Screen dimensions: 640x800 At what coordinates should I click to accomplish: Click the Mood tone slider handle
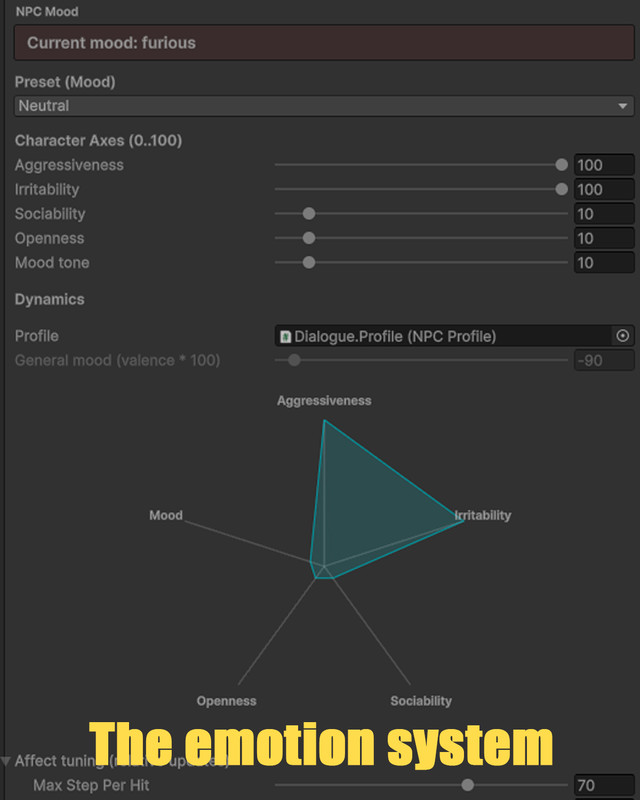[x=309, y=262]
